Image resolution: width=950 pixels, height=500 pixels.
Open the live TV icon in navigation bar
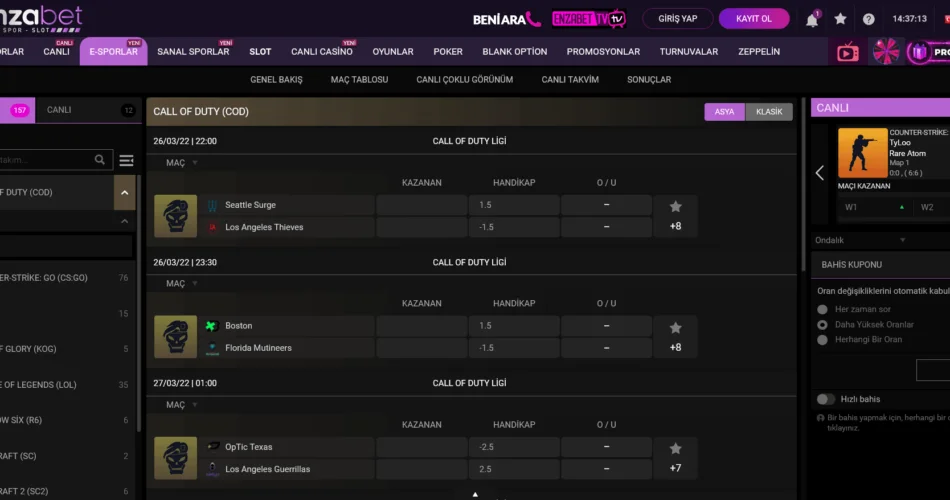click(x=848, y=53)
